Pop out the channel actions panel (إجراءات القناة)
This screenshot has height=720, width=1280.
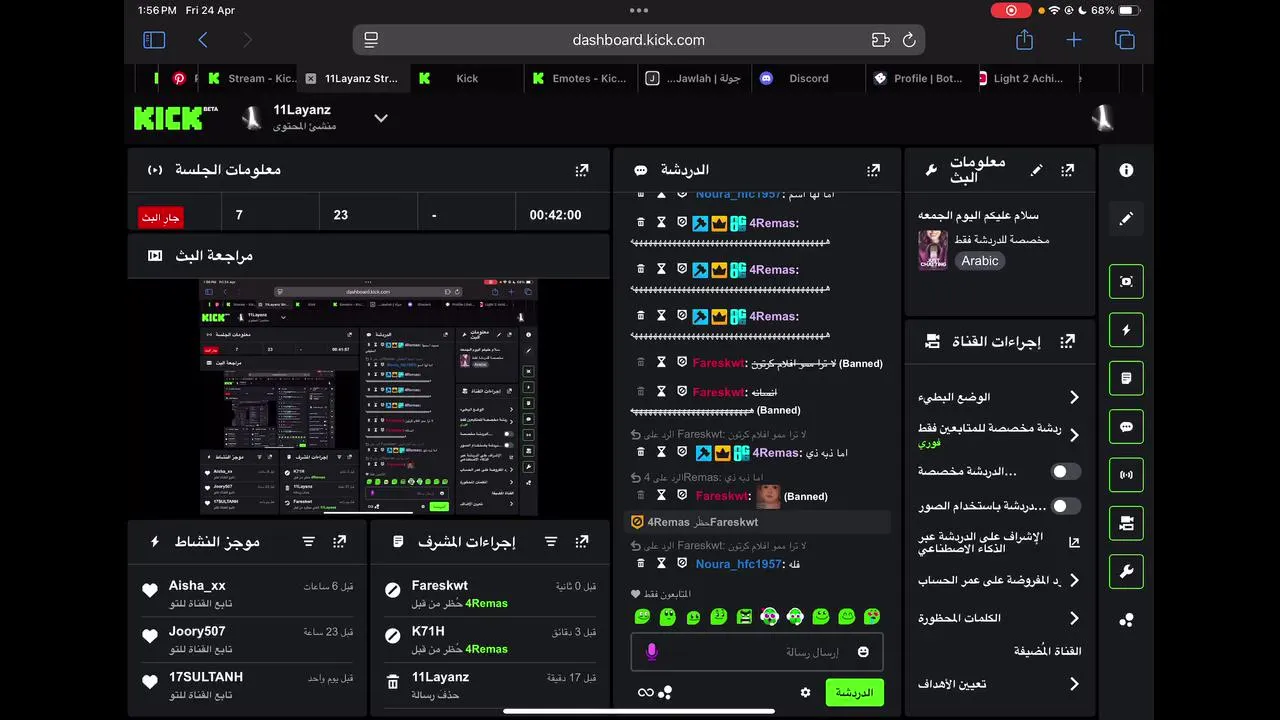tap(1067, 341)
